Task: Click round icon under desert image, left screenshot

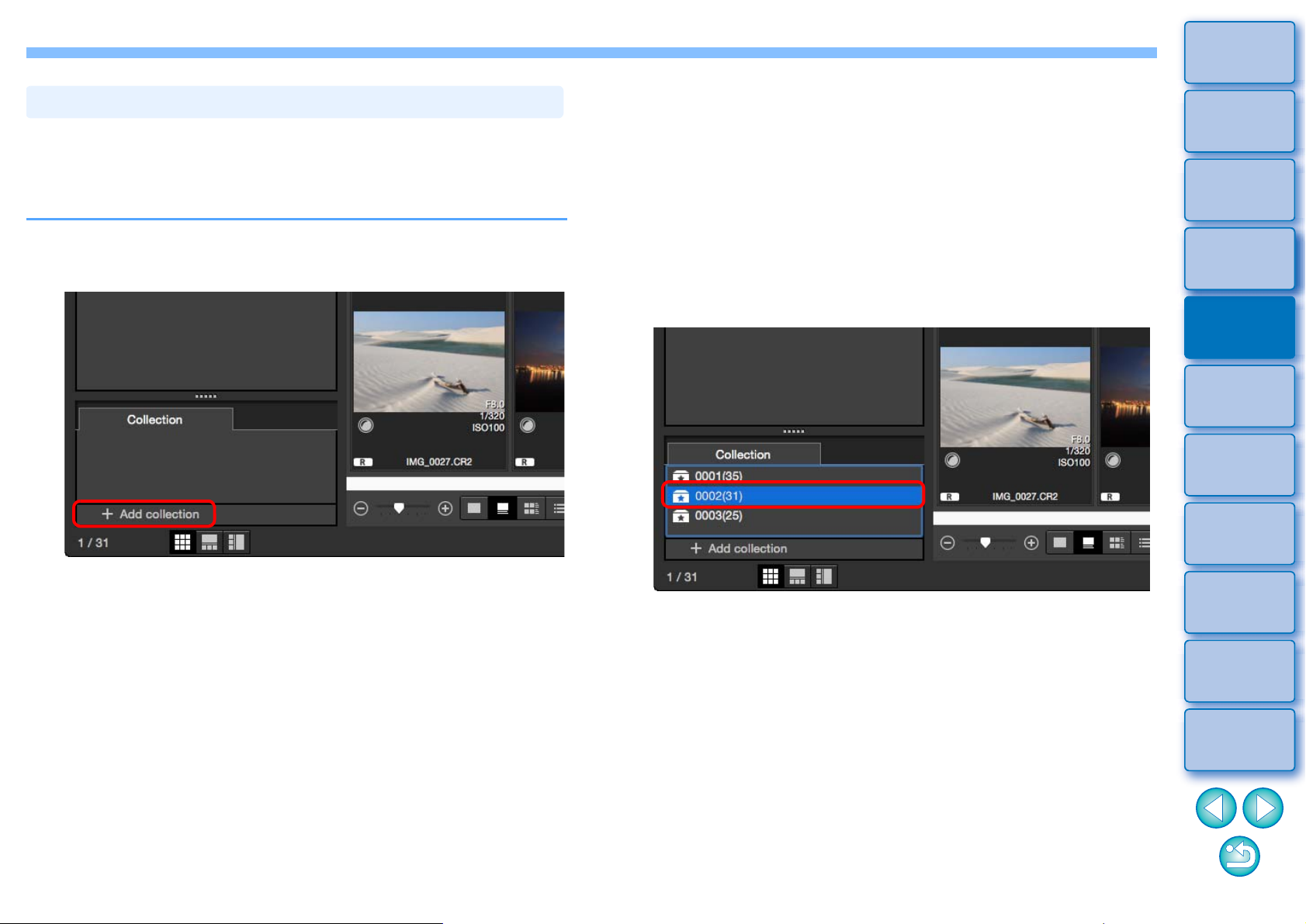Action: coord(365,425)
